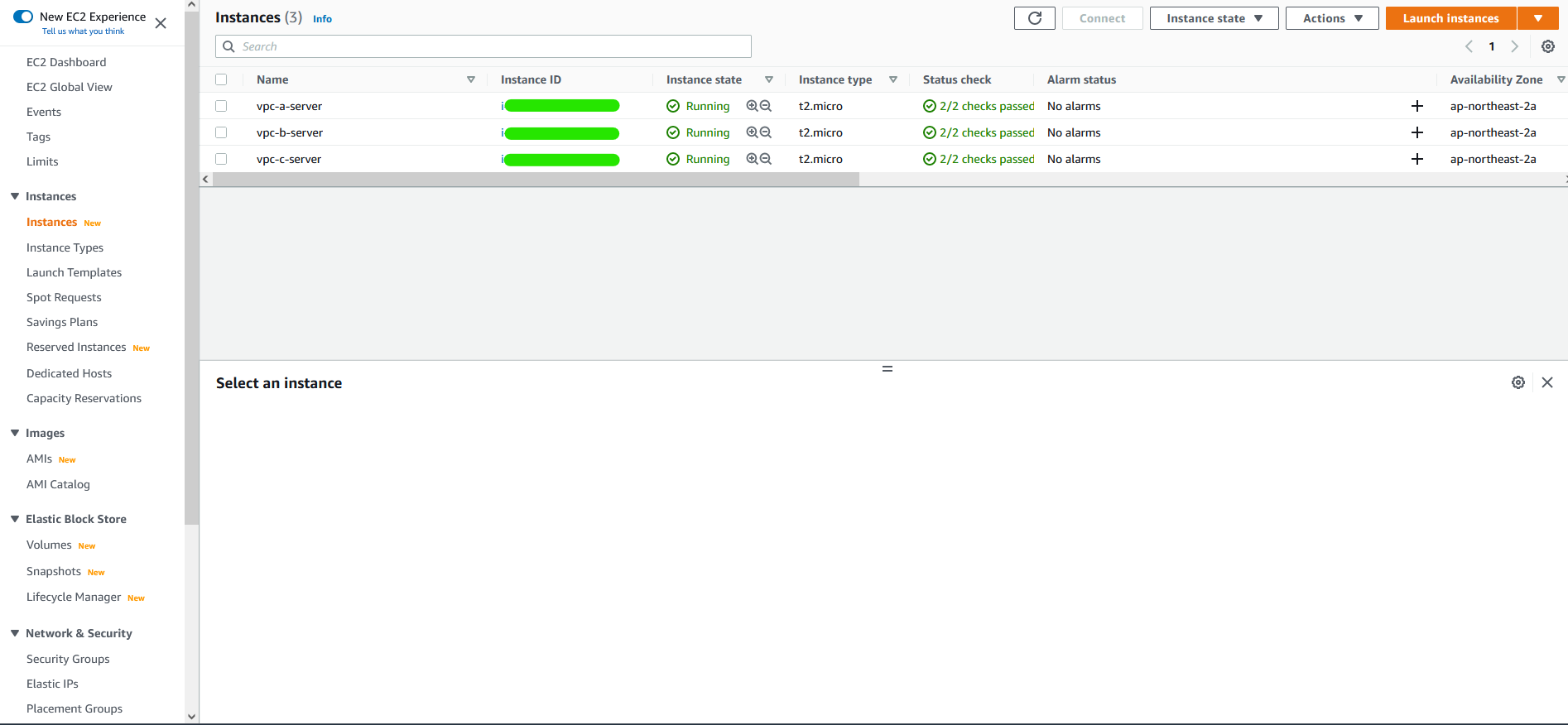
Task: Collapse the Instances sidebar section
Action: click(x=15, y=196)
